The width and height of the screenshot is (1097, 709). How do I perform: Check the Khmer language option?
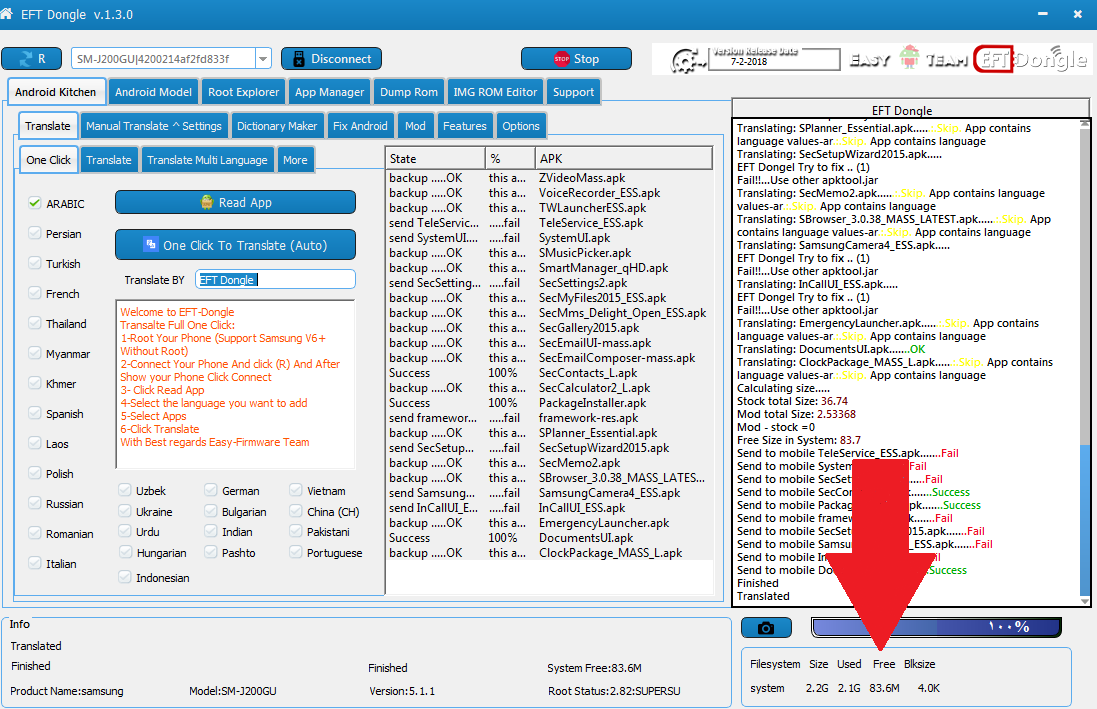click(34, 384)
